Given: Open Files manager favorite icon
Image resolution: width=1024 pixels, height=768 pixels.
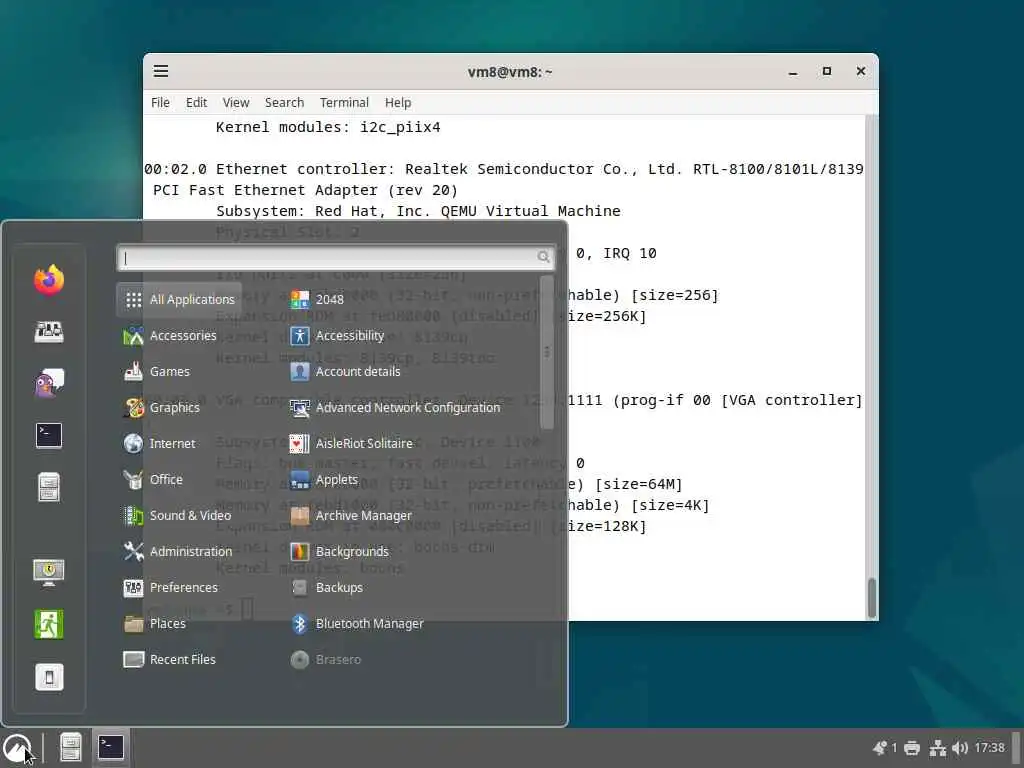Looking at the screenshot, I should tap(49, 487).
